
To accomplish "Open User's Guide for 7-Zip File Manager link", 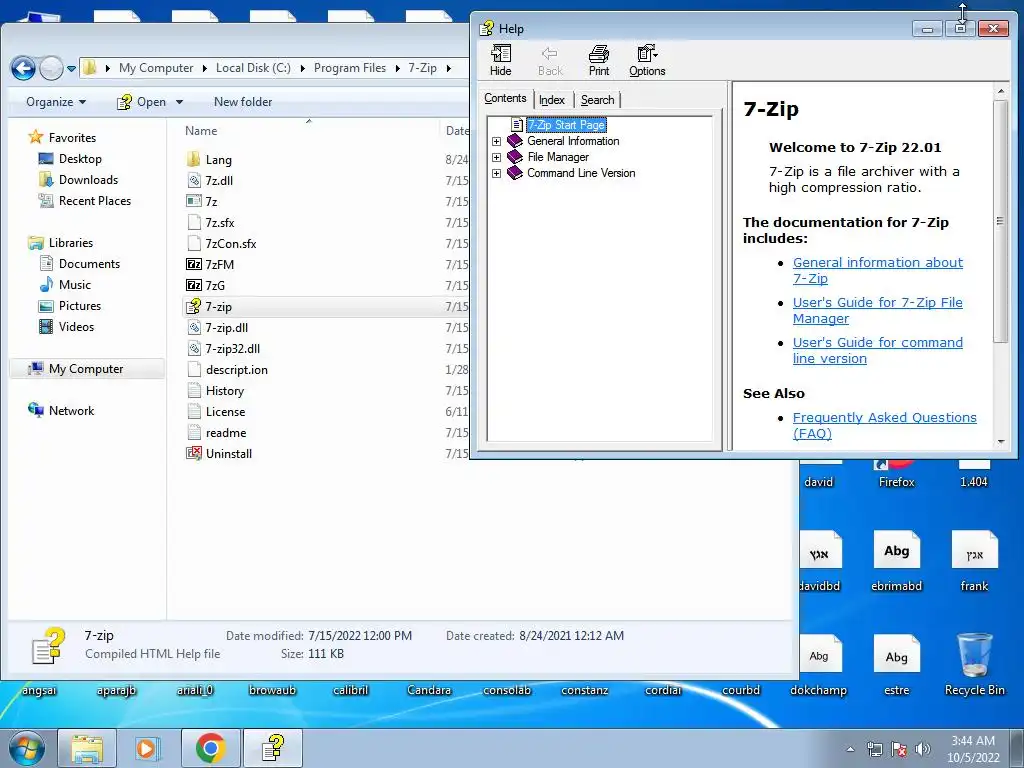I will 878,310.
